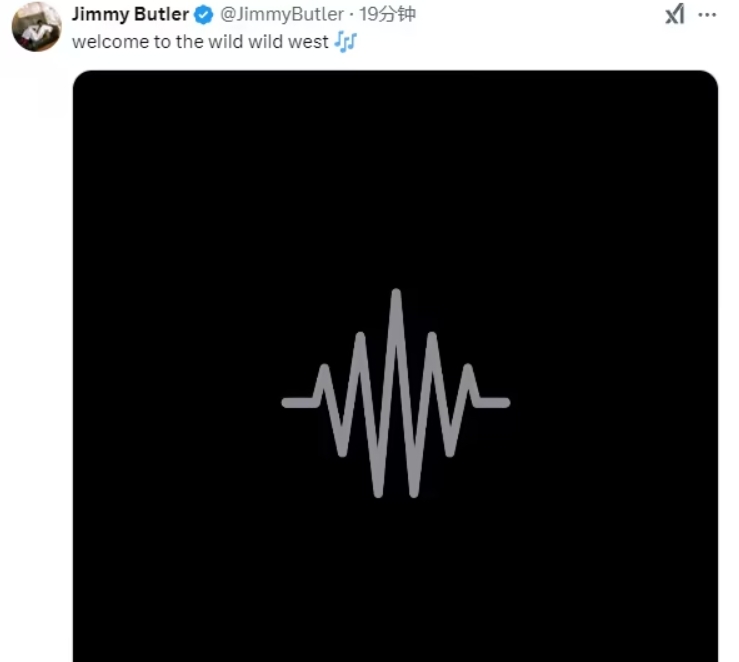The height and width of the screenshot is (662, 739).
Task: Open the post via 19分钟 timestamp
Action: point(387,14)
